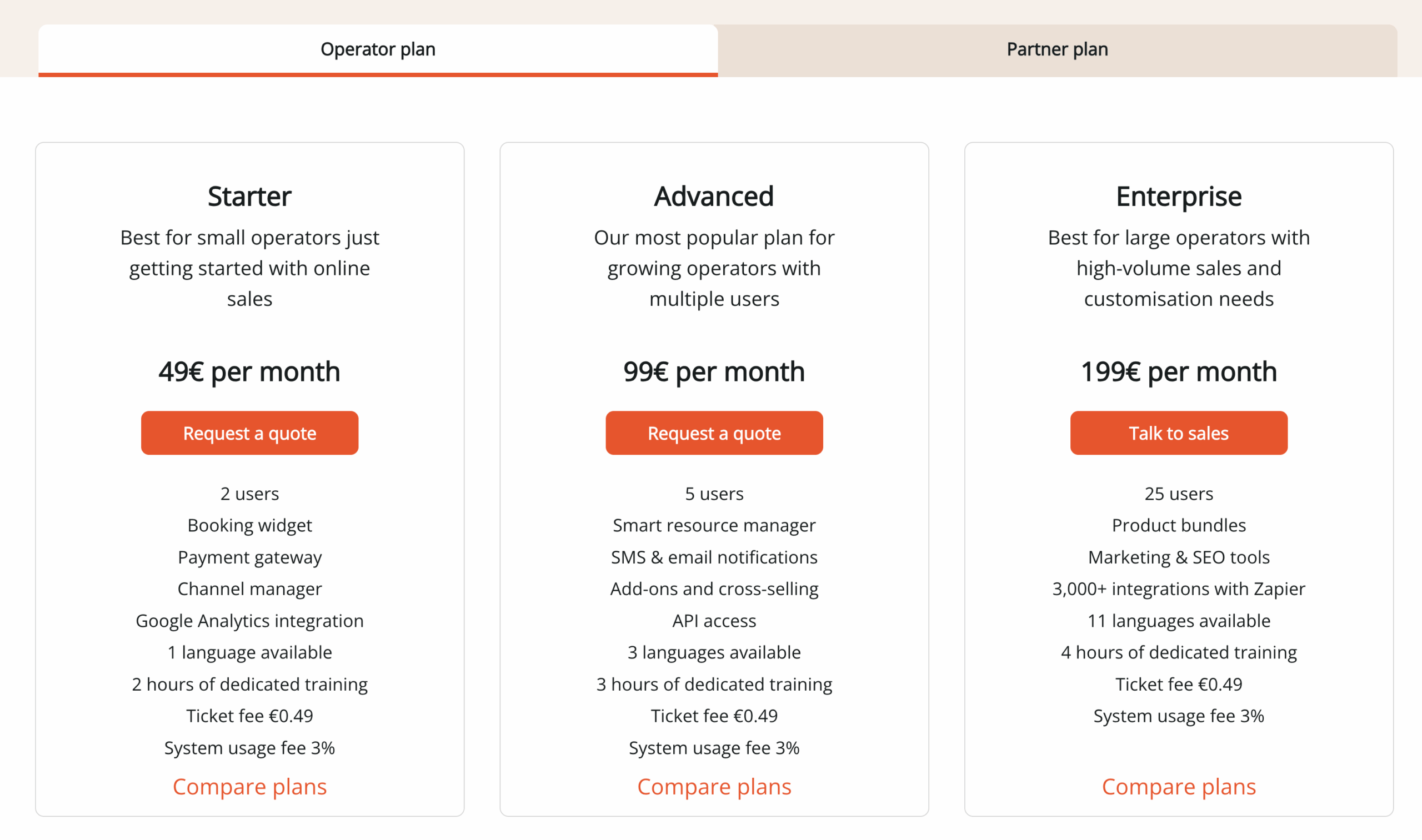This screenshot has height=840, width=1422.
Task: Open Compare plans under the Starter card
Action: click(250, 786)
